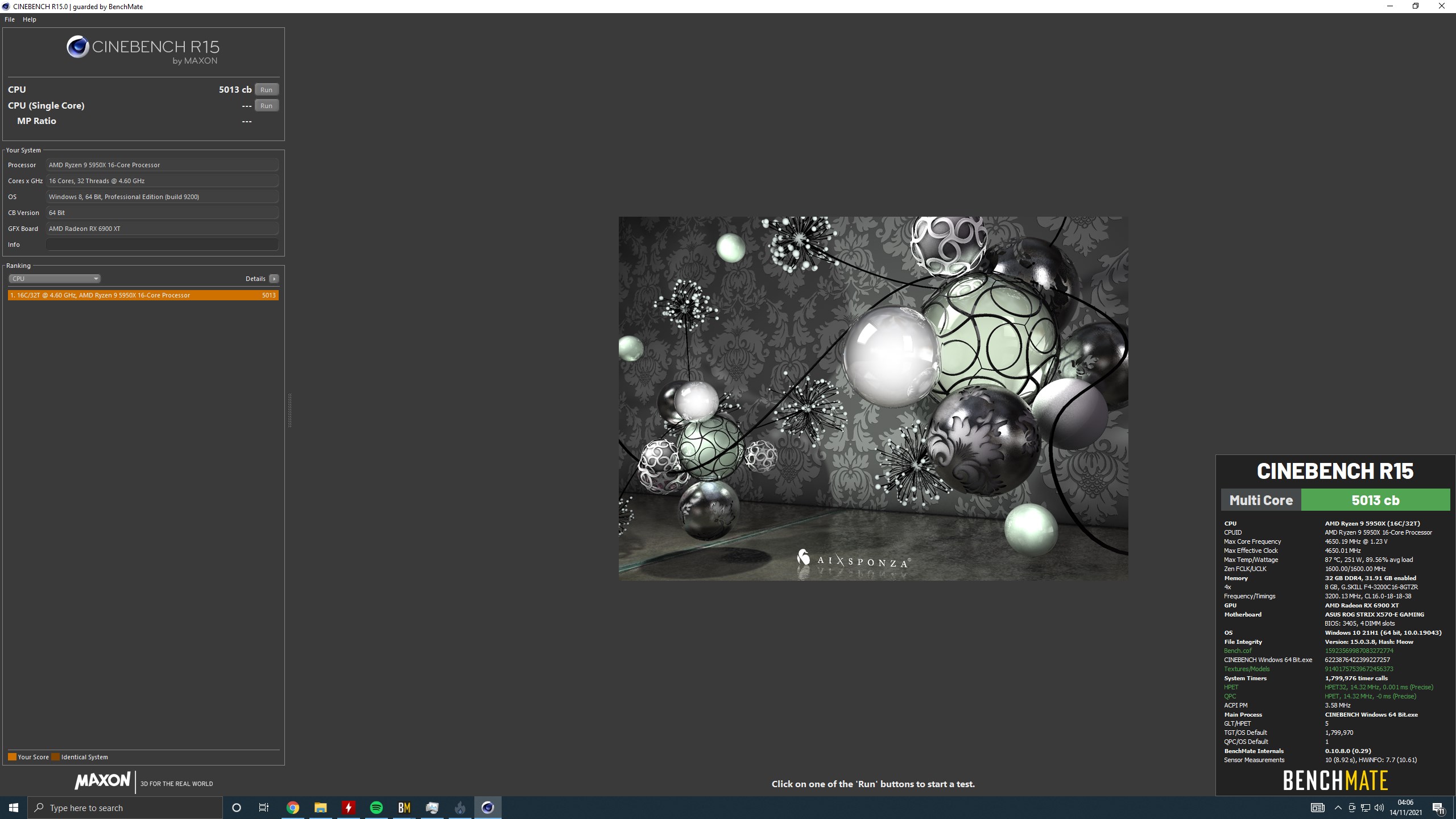
Task: Click the BenchMate 5013 cb score bar
Action: pos(1375,500)
